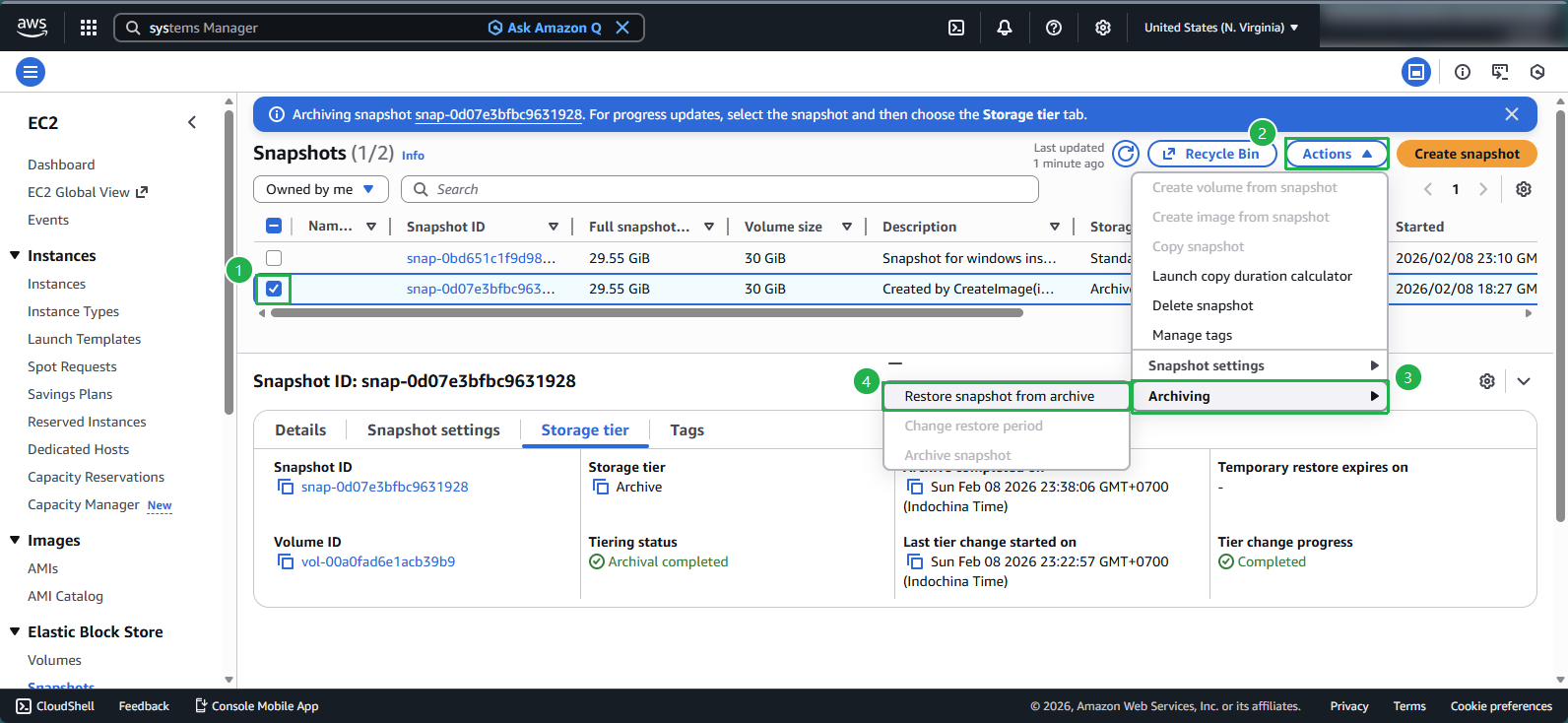Viewport: 1568px width, 723px height.
Task: Choose Delete snapshot from Actions menu
Action: click(1260, 305)
